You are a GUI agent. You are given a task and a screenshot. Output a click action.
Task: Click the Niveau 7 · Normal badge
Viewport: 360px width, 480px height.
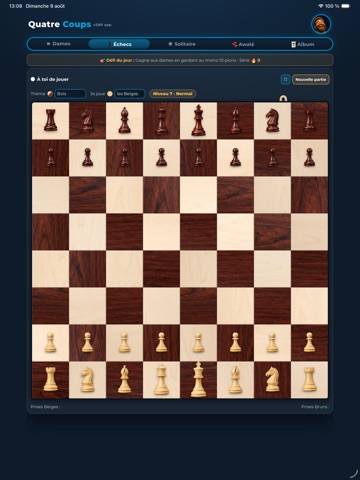pyautogui.click(x=173, y=94)
